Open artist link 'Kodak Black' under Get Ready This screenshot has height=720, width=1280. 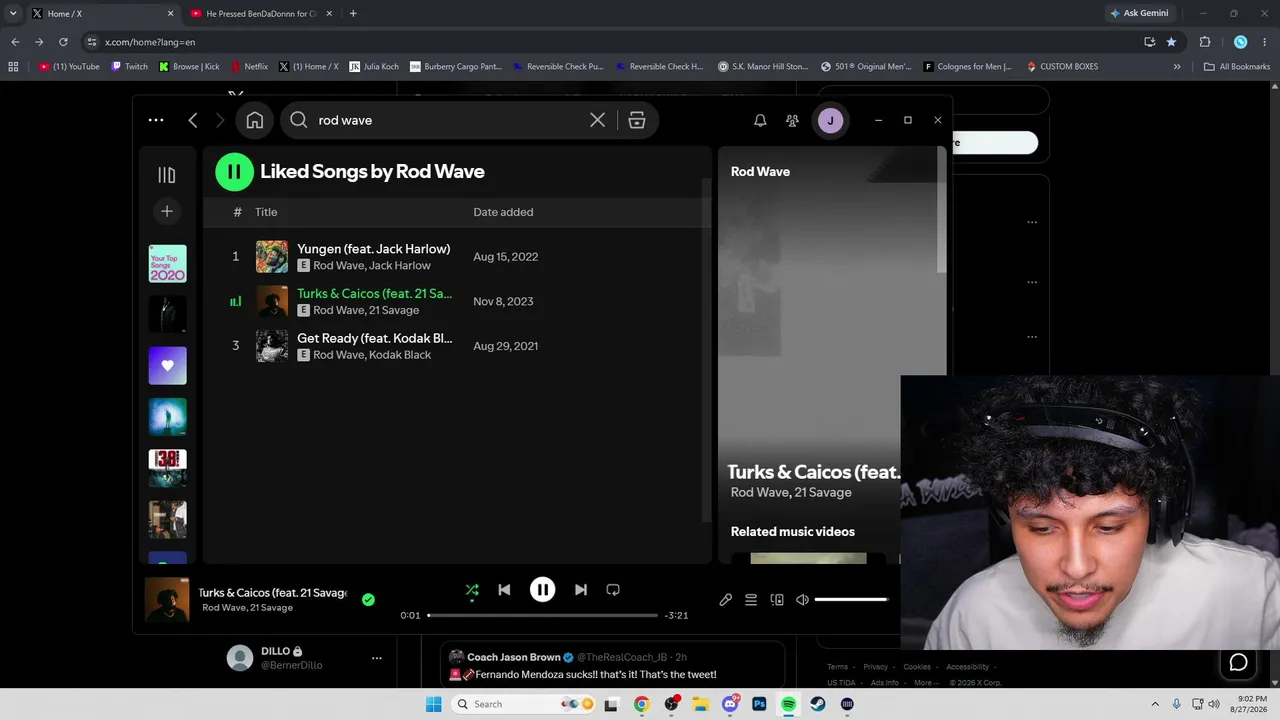(x=400, y=355)
